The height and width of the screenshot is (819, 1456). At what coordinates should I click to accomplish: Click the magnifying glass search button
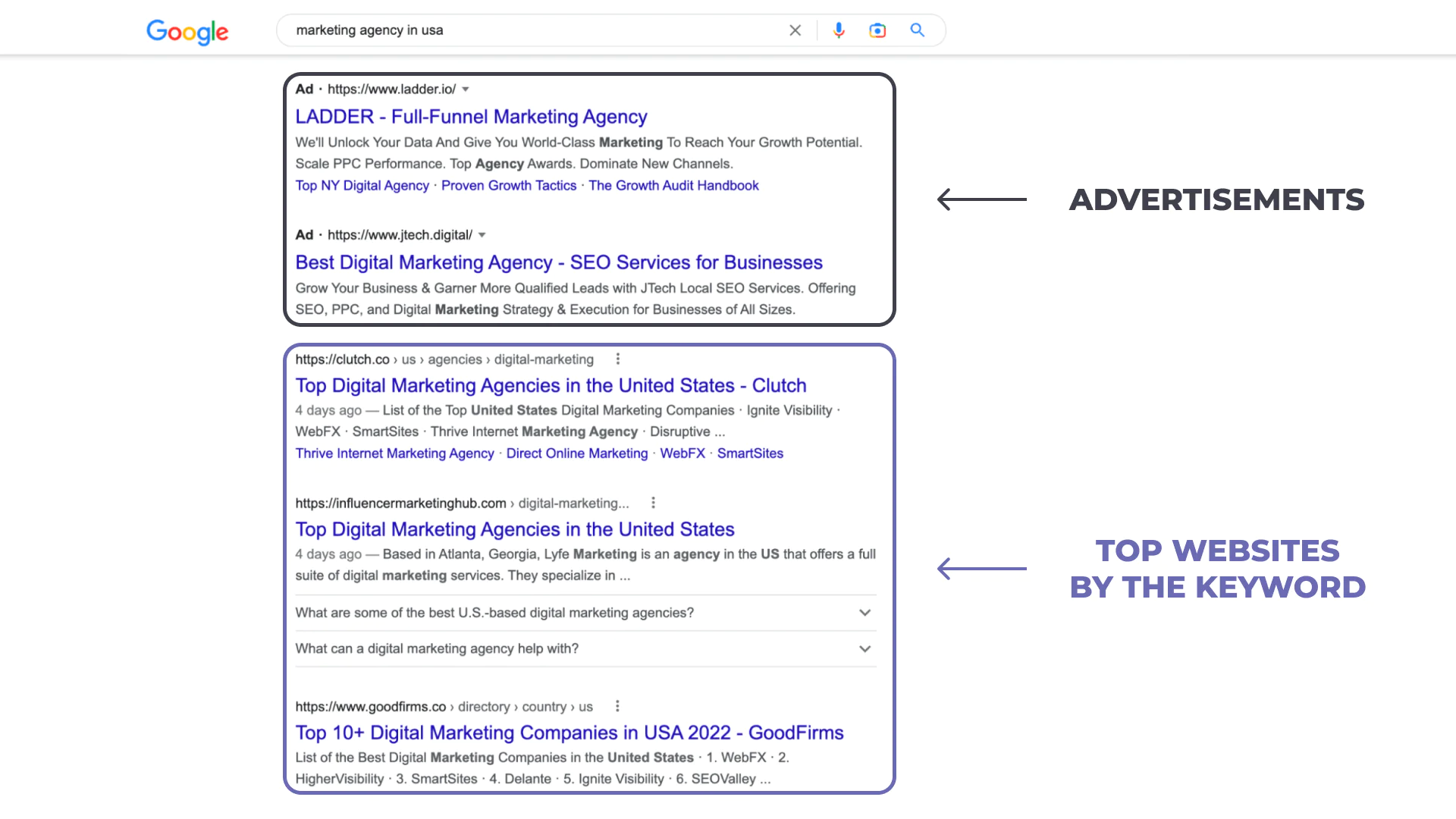[x=918, y=30]
